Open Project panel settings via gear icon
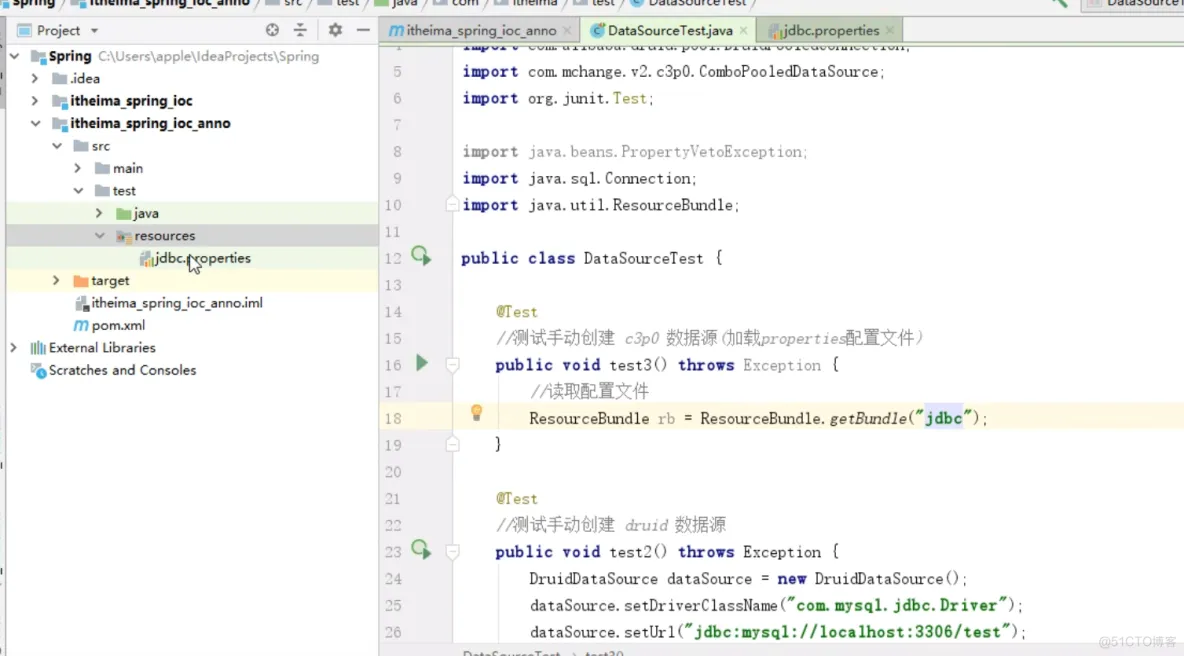Screen dimensions: 1184x656 click(334, 30)
